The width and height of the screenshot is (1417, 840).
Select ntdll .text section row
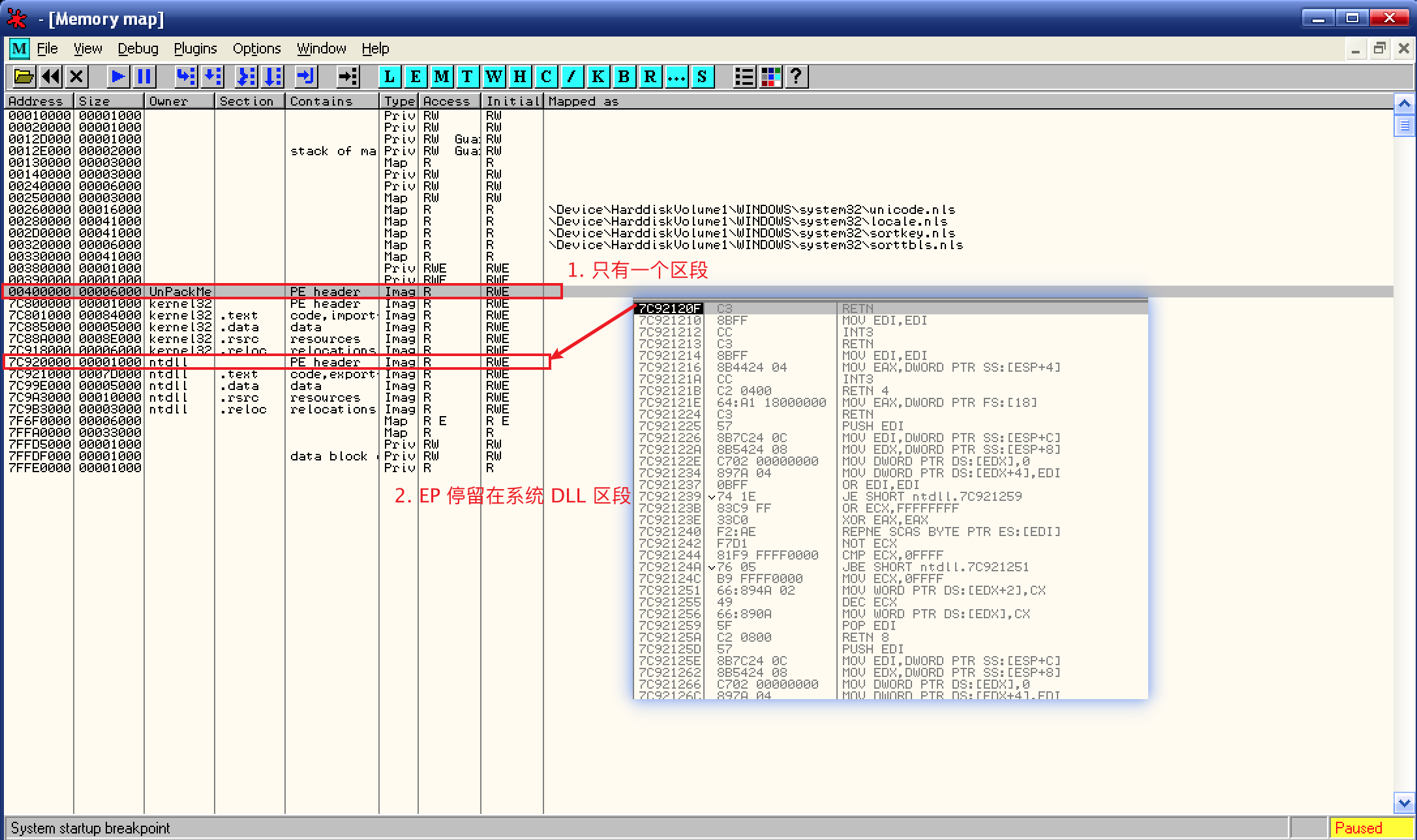pos(241,374)
